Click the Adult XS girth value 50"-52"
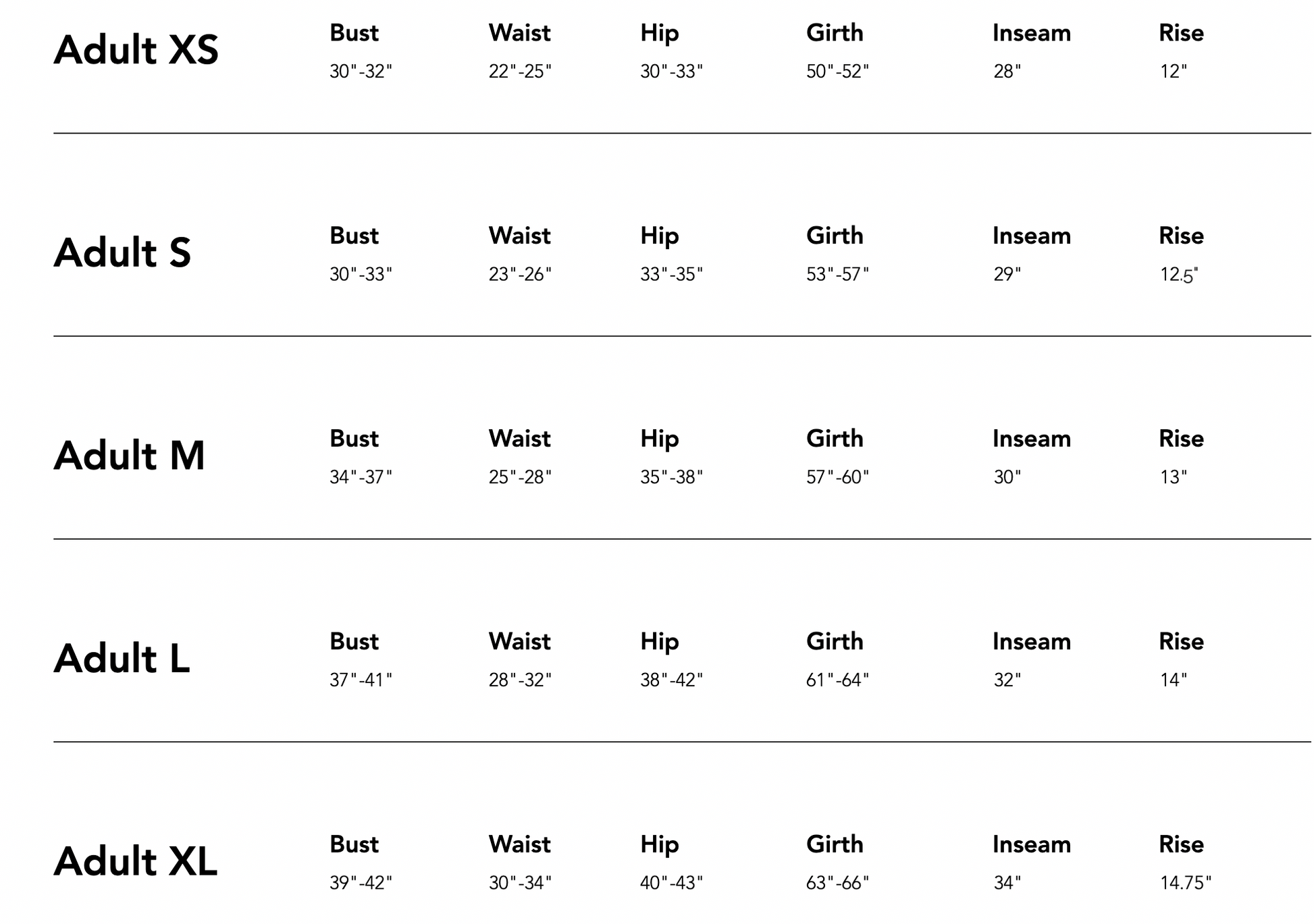Screen dimensions: 1314x924 [837, 72]
